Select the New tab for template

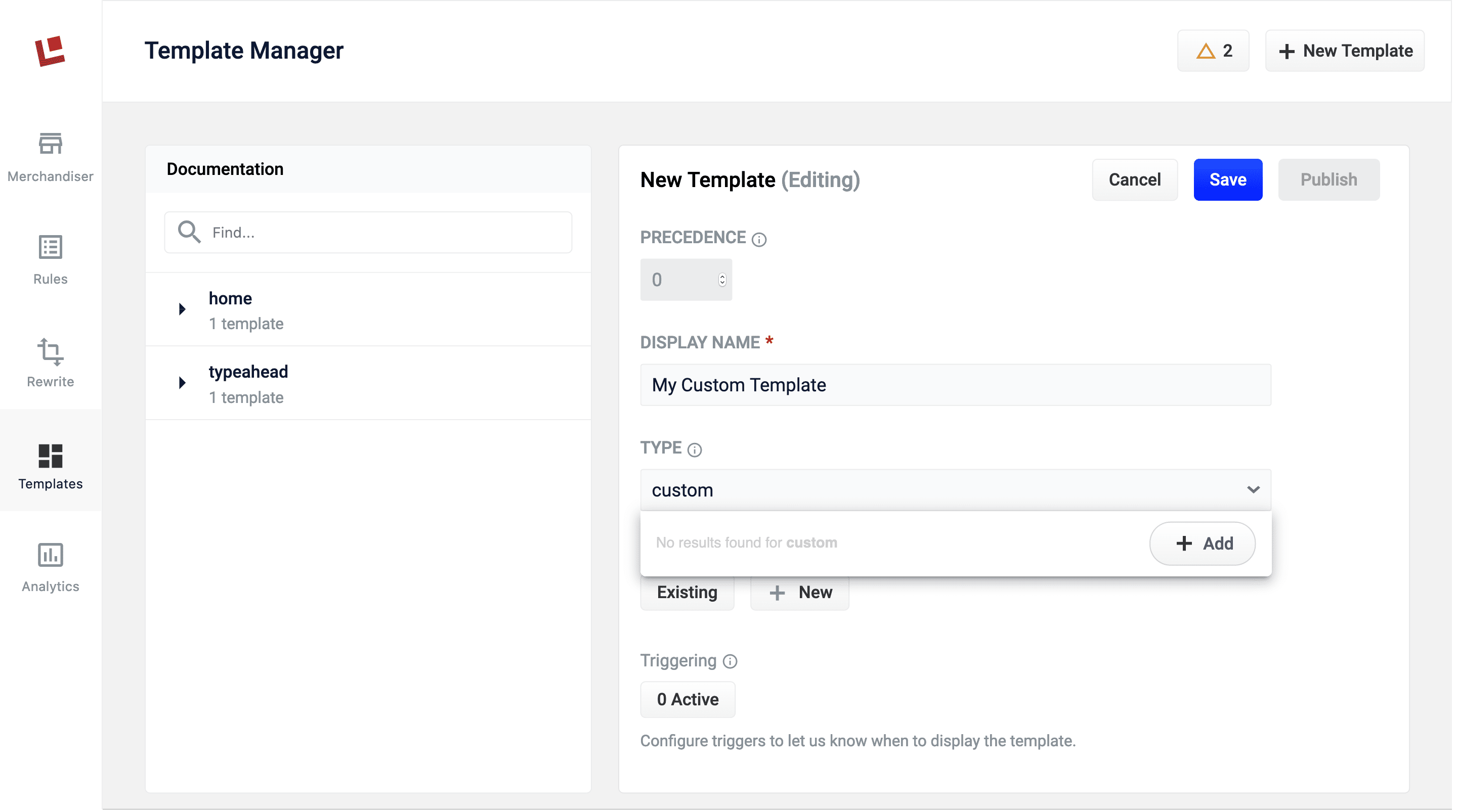pyautogui.click(x=800, y=592)
